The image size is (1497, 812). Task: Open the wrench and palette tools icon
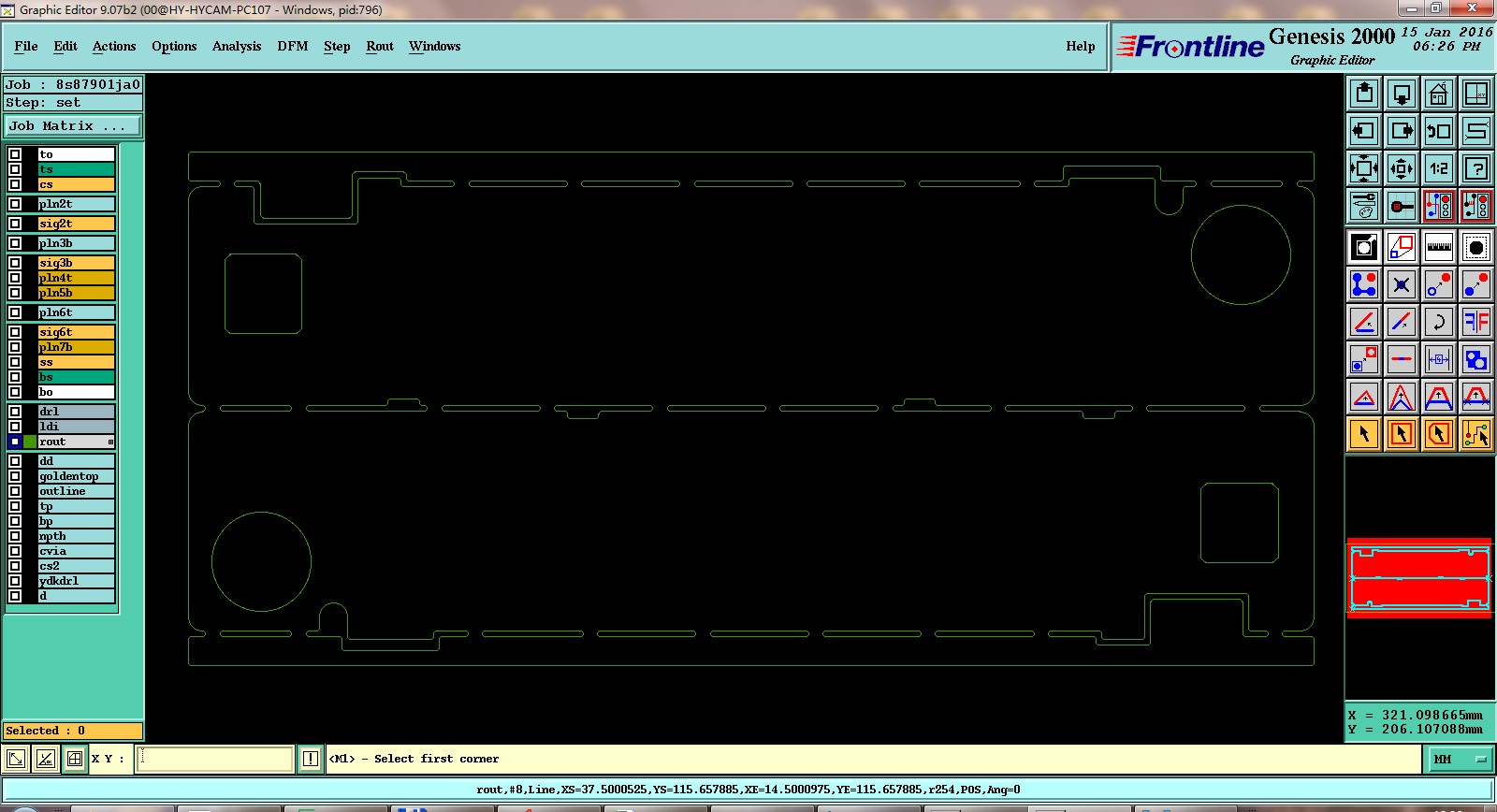[1364, 206]
